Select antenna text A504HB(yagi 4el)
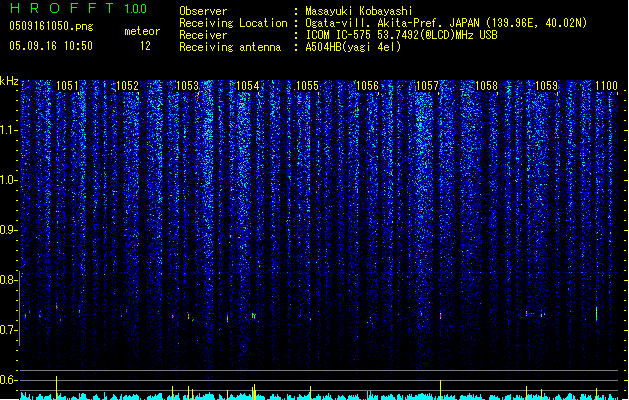Viewport: 629px width, 400px height. point(353,47)
